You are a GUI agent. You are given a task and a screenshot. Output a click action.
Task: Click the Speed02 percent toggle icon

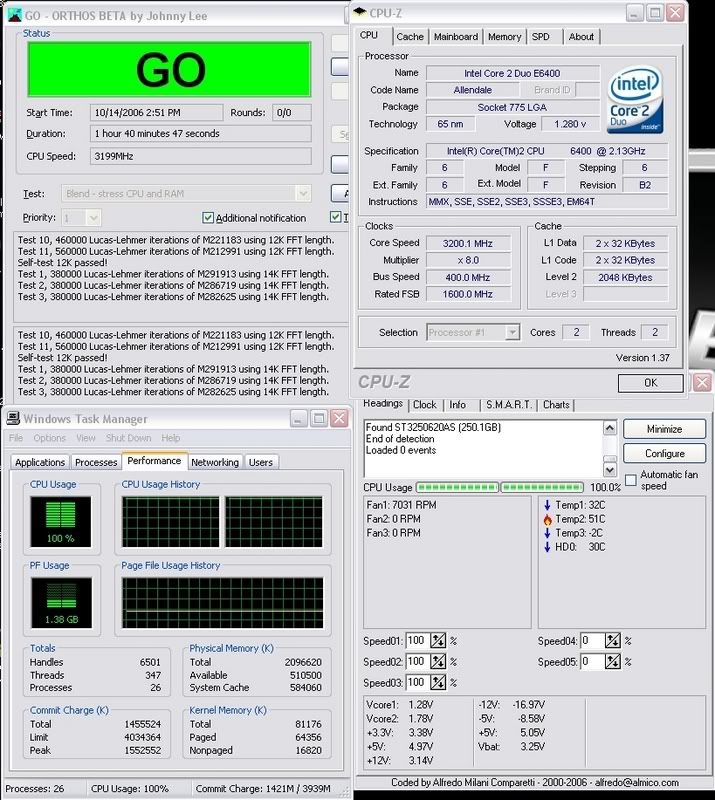[438, 661]
